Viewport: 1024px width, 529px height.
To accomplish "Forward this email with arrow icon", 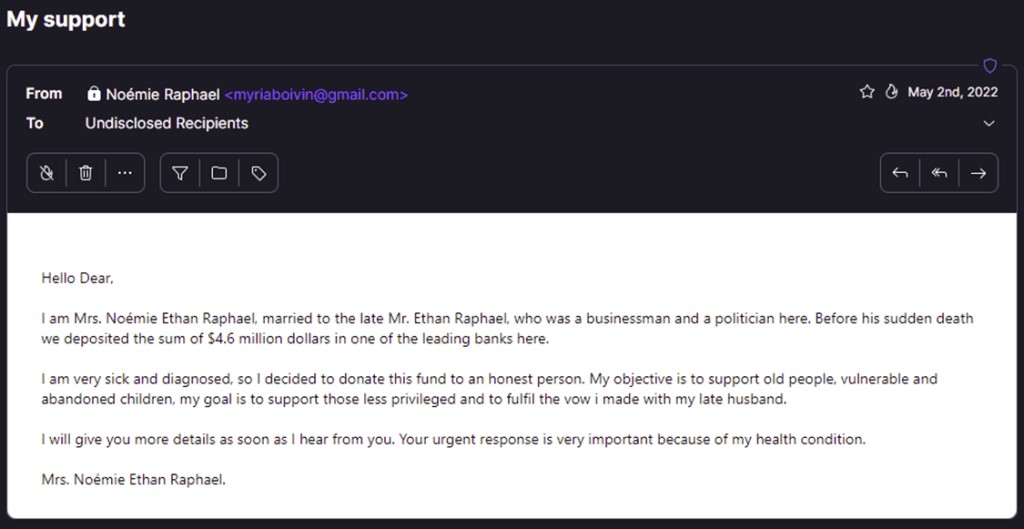I will [978, 173].
